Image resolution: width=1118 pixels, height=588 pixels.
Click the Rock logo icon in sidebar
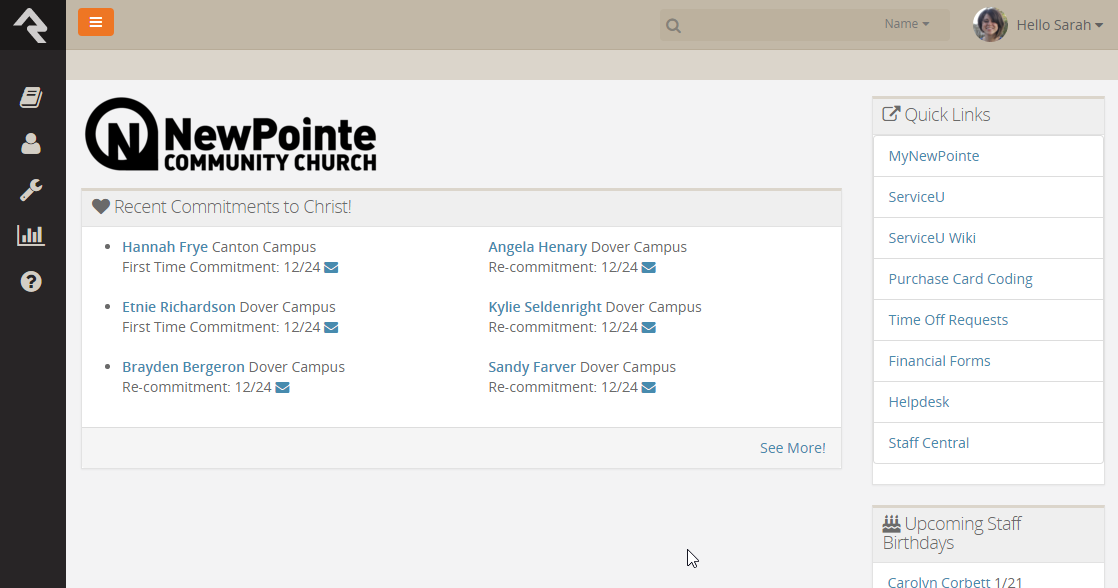point(31,25)
